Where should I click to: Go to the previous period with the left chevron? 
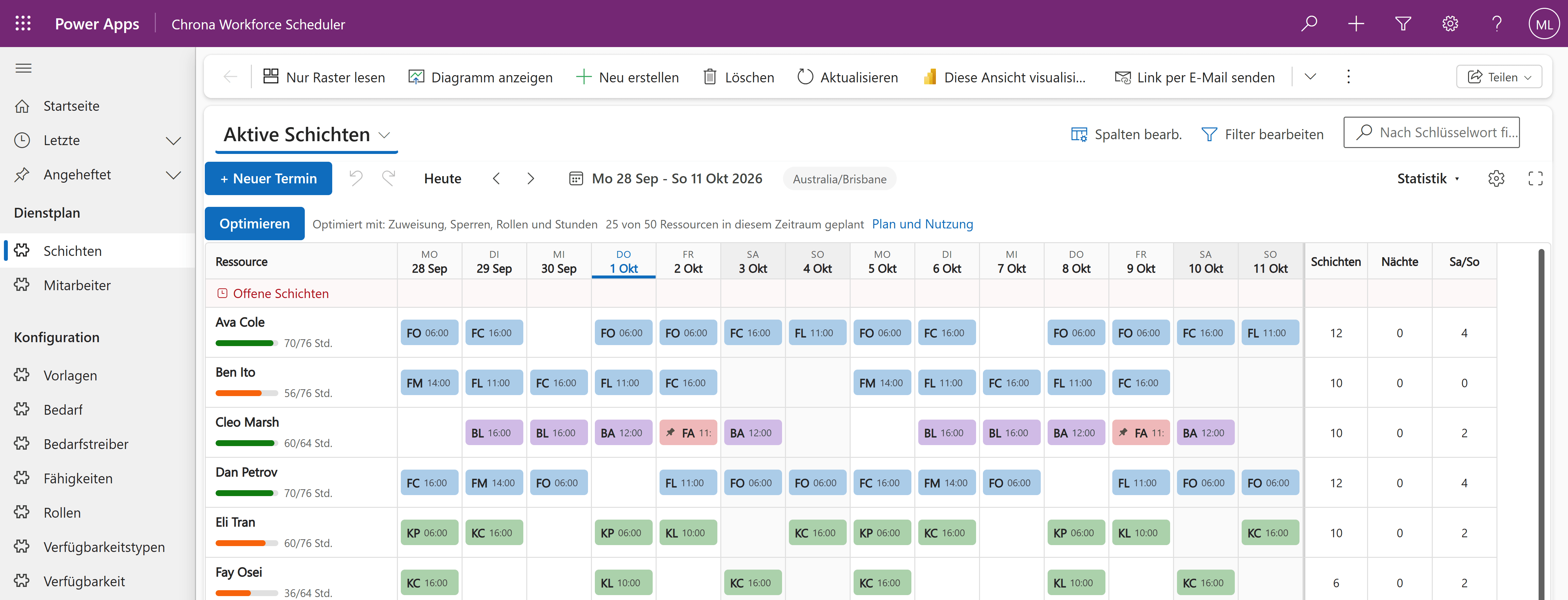pos(497,178)
